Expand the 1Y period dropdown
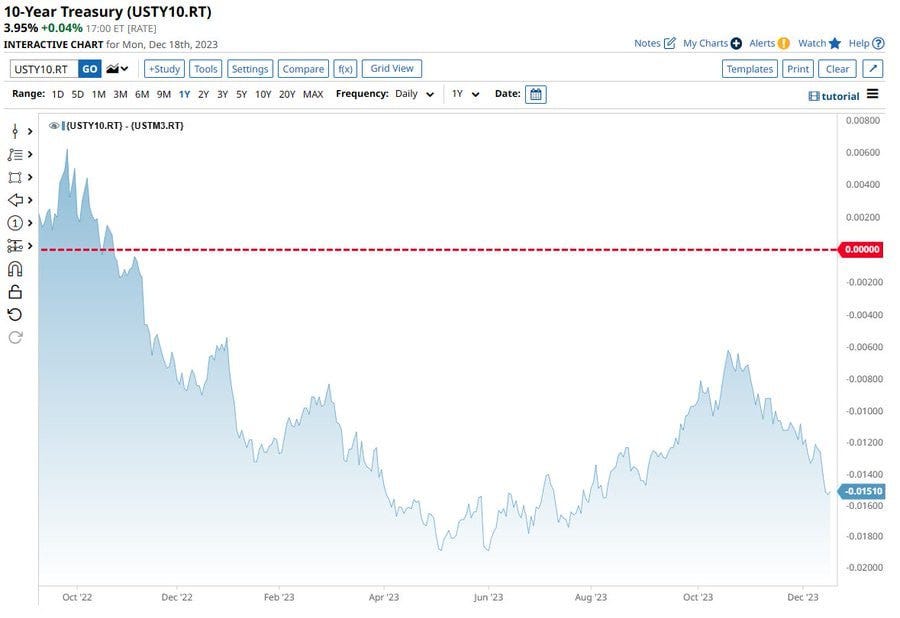 466,94
